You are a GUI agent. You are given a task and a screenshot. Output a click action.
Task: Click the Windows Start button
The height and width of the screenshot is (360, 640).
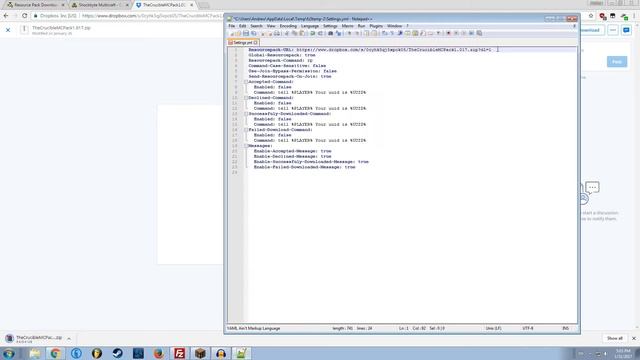click(8, 353)
